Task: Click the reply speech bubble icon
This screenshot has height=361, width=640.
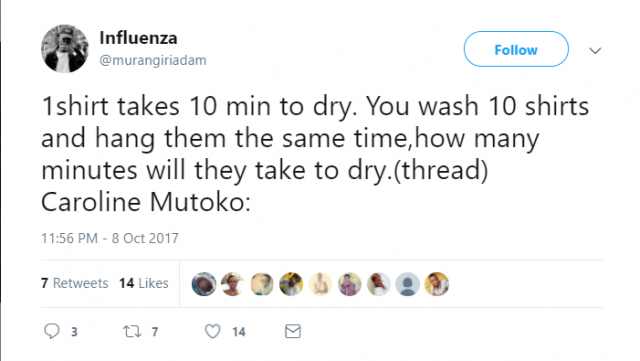Action: [52, 331]
